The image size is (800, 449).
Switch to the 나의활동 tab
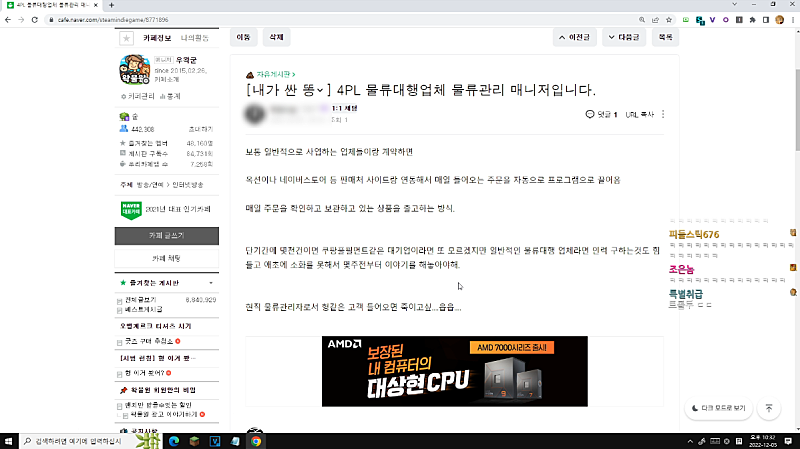(194, 38)
